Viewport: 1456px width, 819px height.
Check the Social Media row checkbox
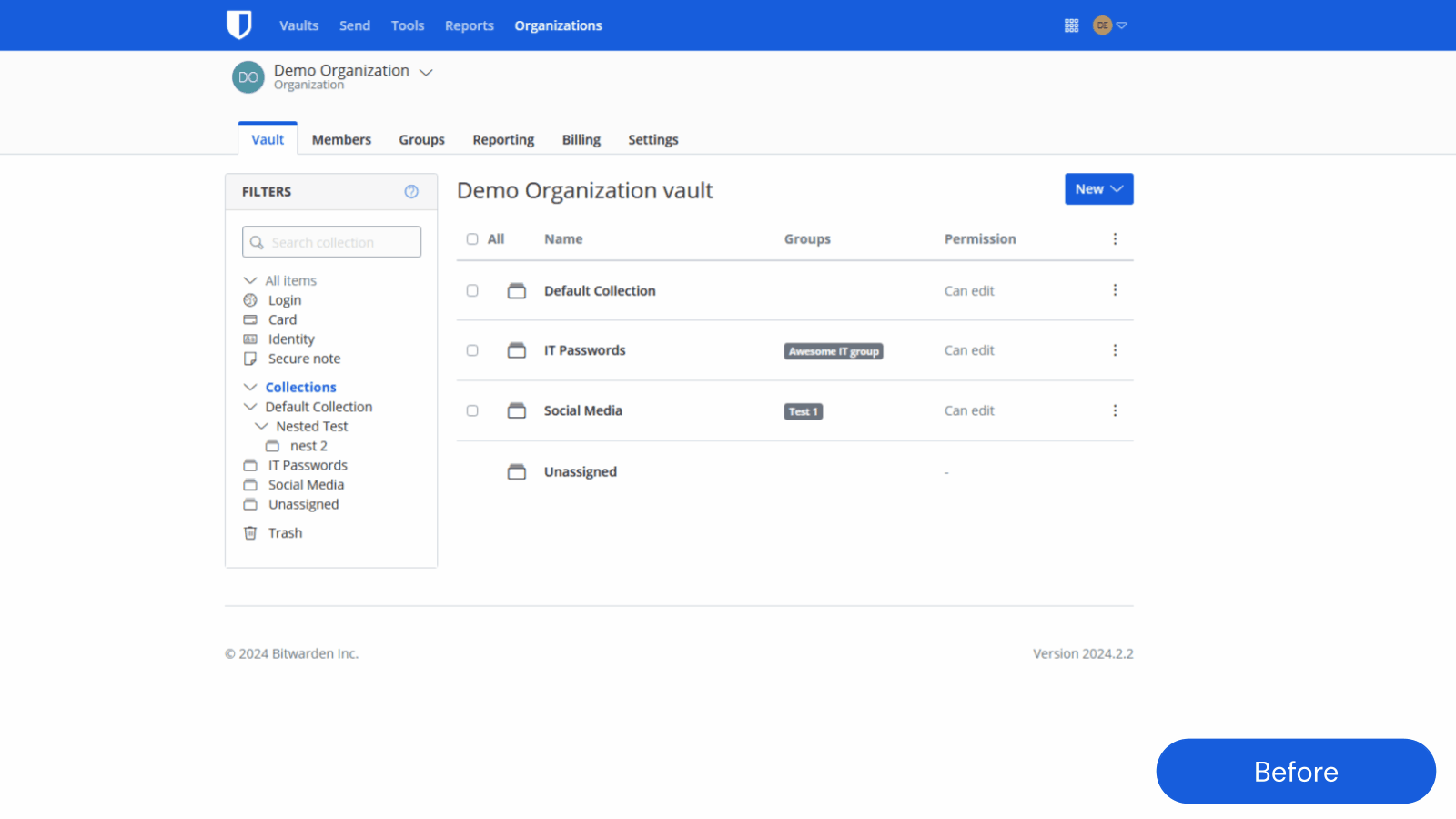coord(472,410)
